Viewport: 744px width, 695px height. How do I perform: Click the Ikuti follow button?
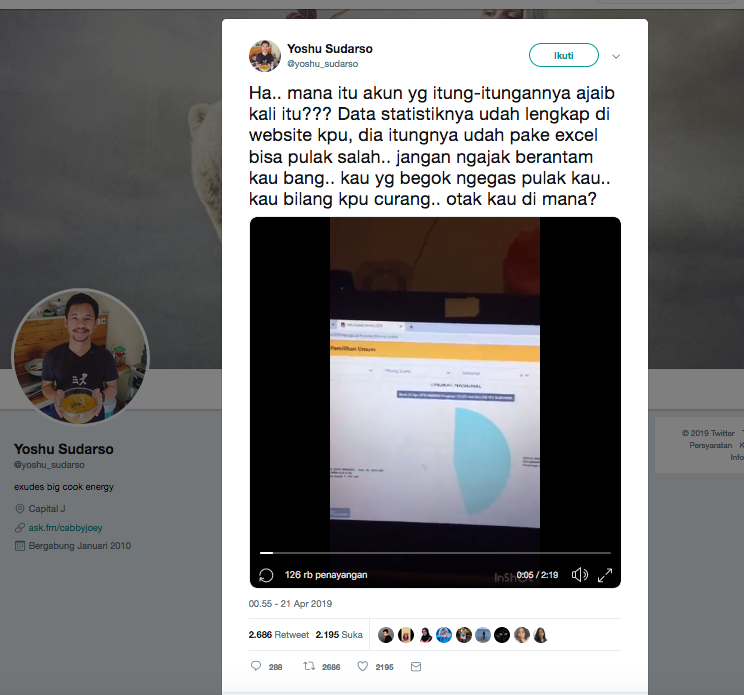pos(564,56)
